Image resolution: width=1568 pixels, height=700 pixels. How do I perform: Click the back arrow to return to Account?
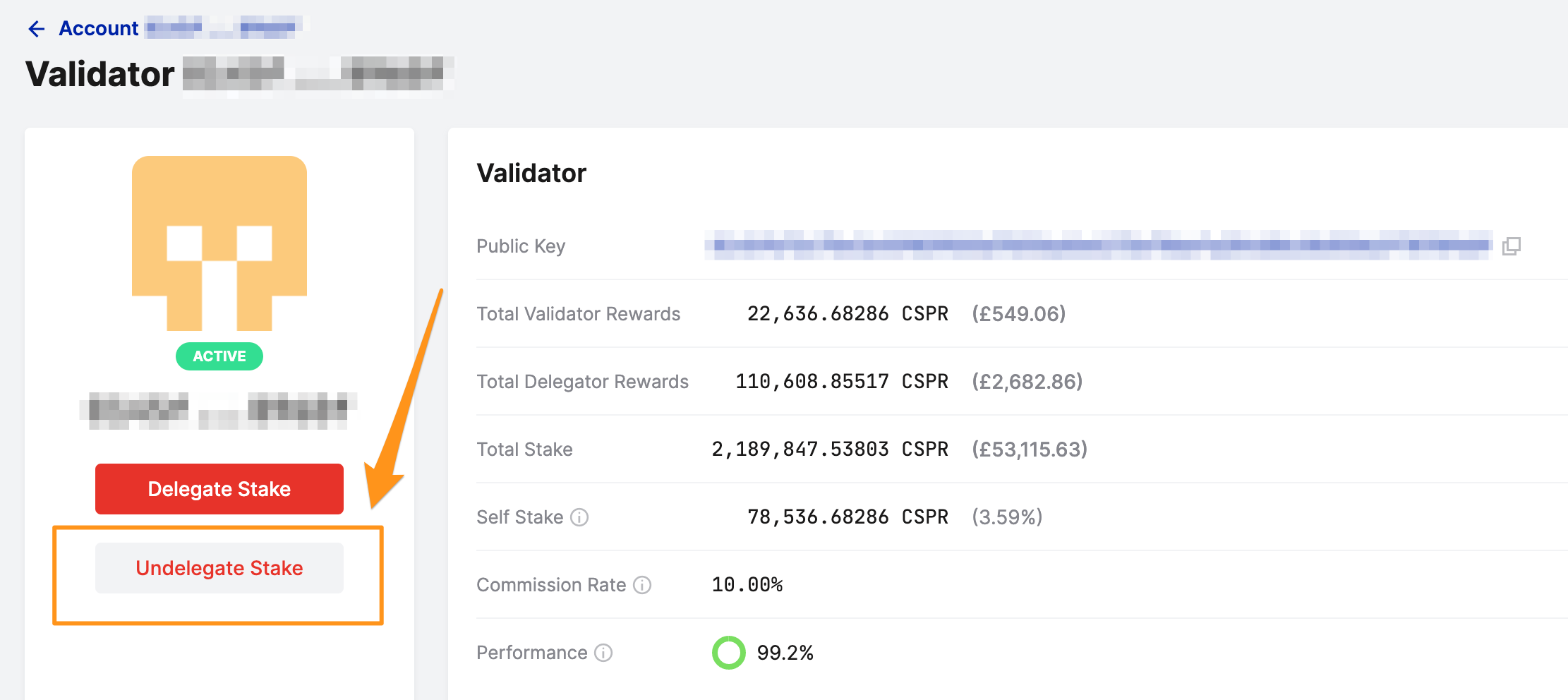pyautogui.click(x=36, y=28)
